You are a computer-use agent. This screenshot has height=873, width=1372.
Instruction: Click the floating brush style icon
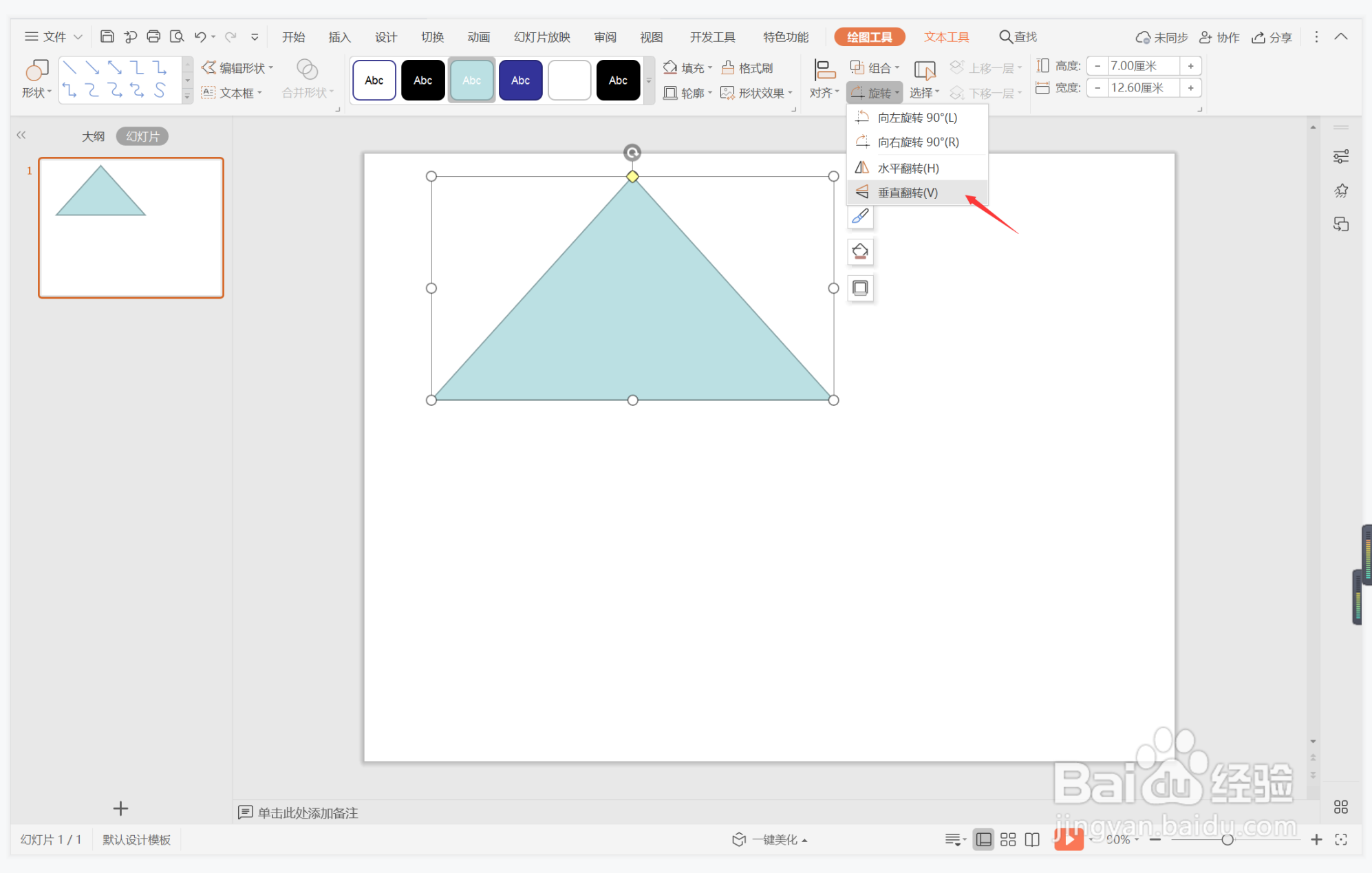860,217
